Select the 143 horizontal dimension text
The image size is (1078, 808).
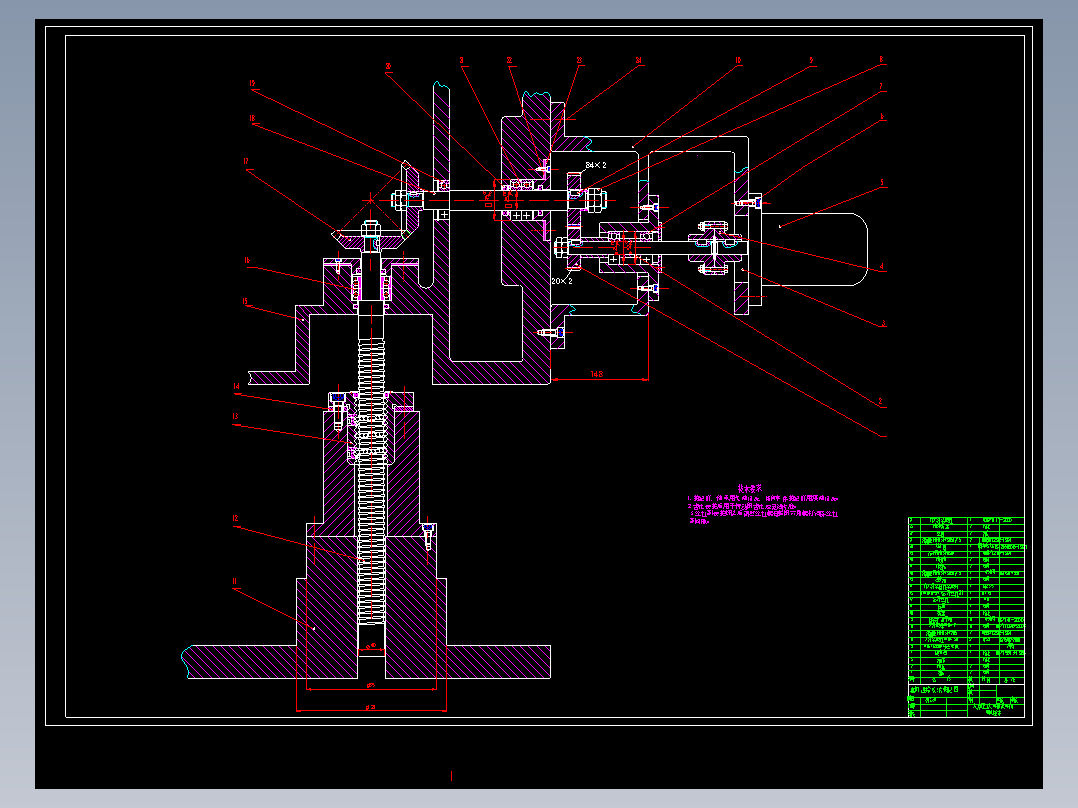click(x=597, y=374)
